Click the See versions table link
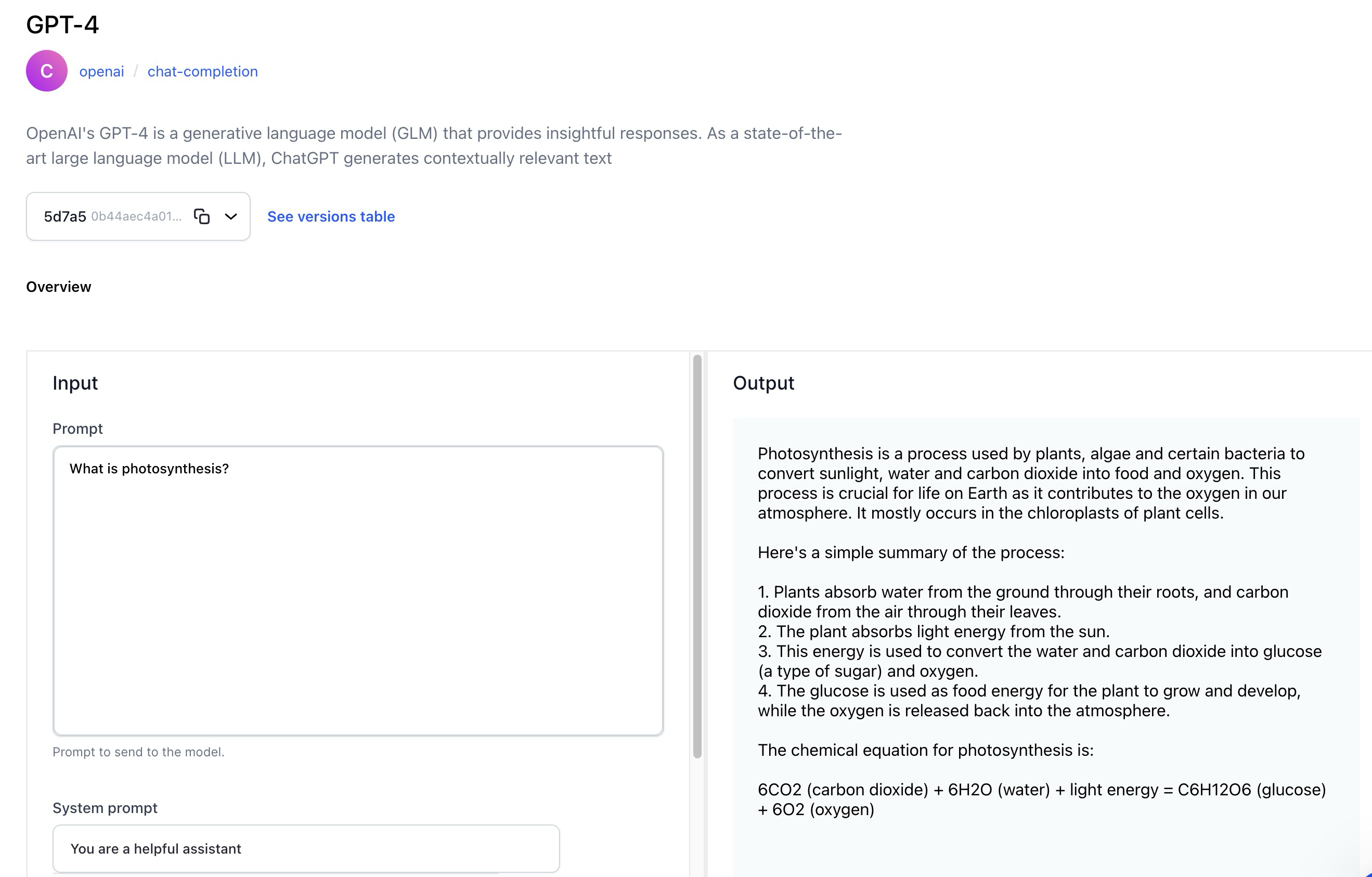 tap(331, 216)
